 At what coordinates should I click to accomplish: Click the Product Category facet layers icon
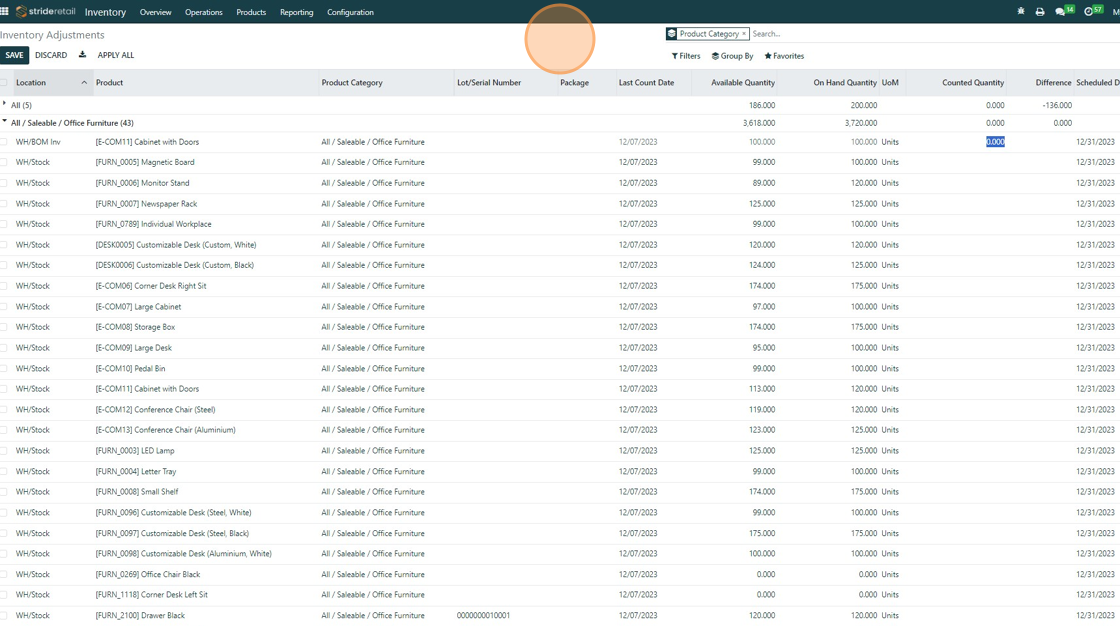click(x=671, y=34)
